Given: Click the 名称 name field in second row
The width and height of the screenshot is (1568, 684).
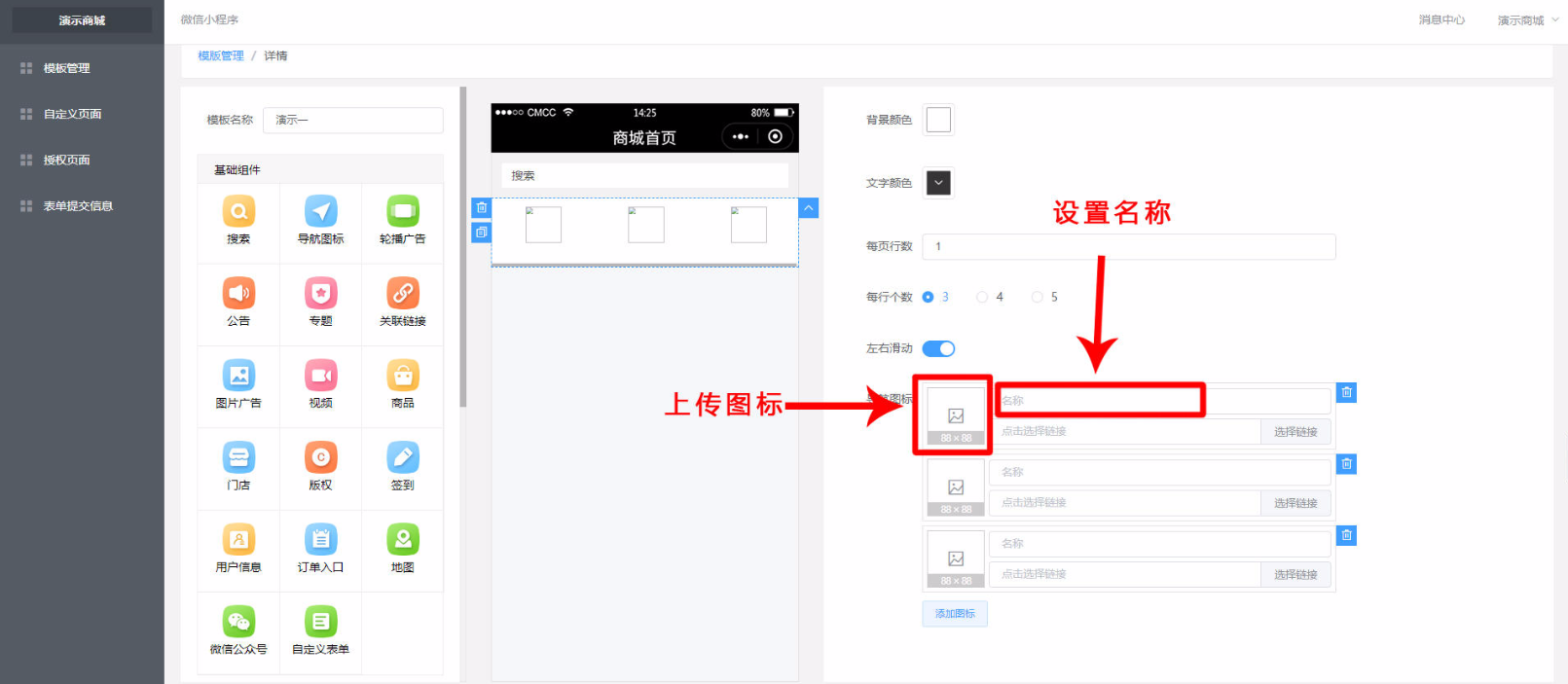Looking at the screenshot, I should tap(1160, 472).
